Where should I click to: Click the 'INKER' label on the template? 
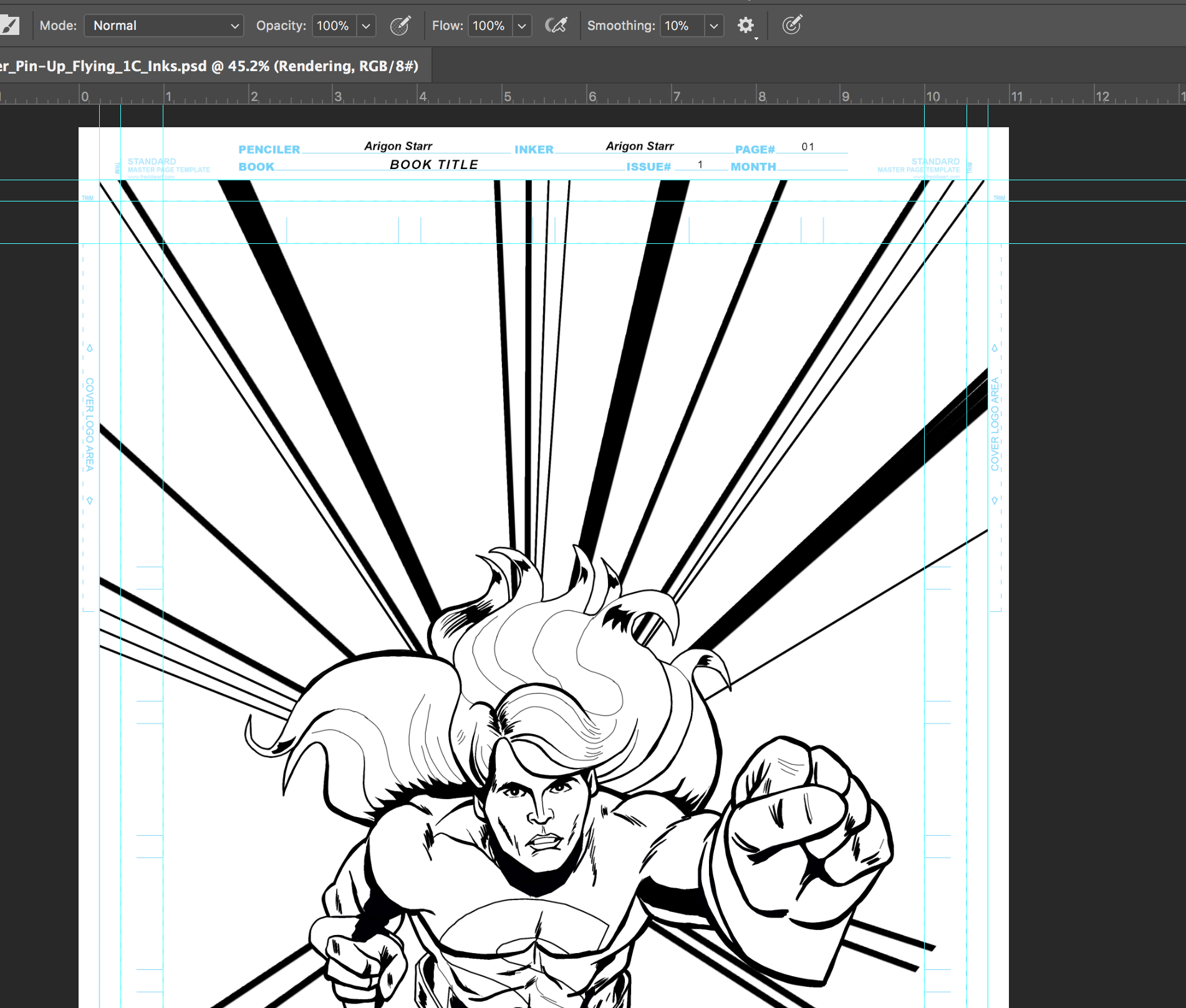click(x=534, y=150)
